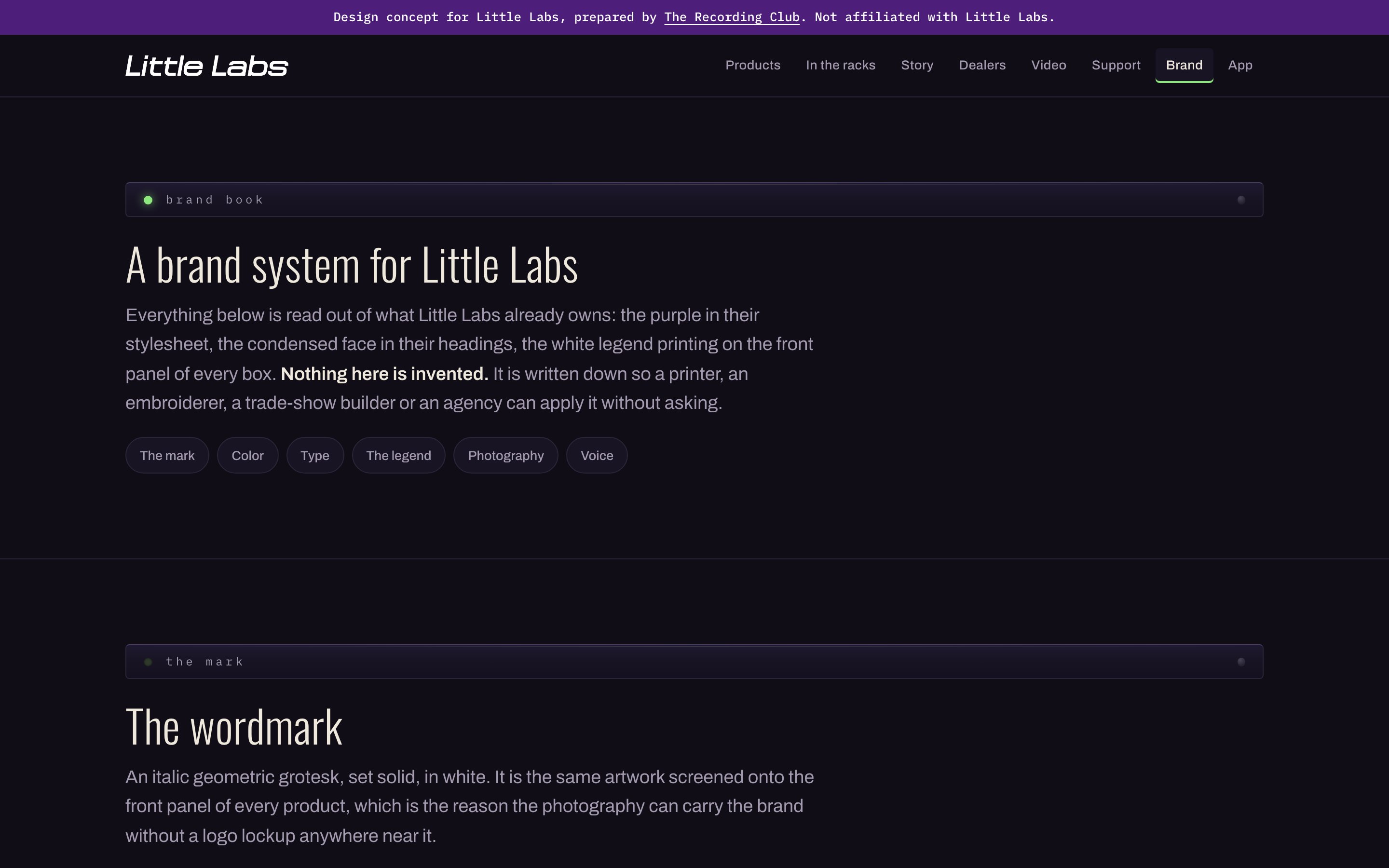Open the Products nav item
This screenshot has height=868, width=1389.
[x=752, y=66]
